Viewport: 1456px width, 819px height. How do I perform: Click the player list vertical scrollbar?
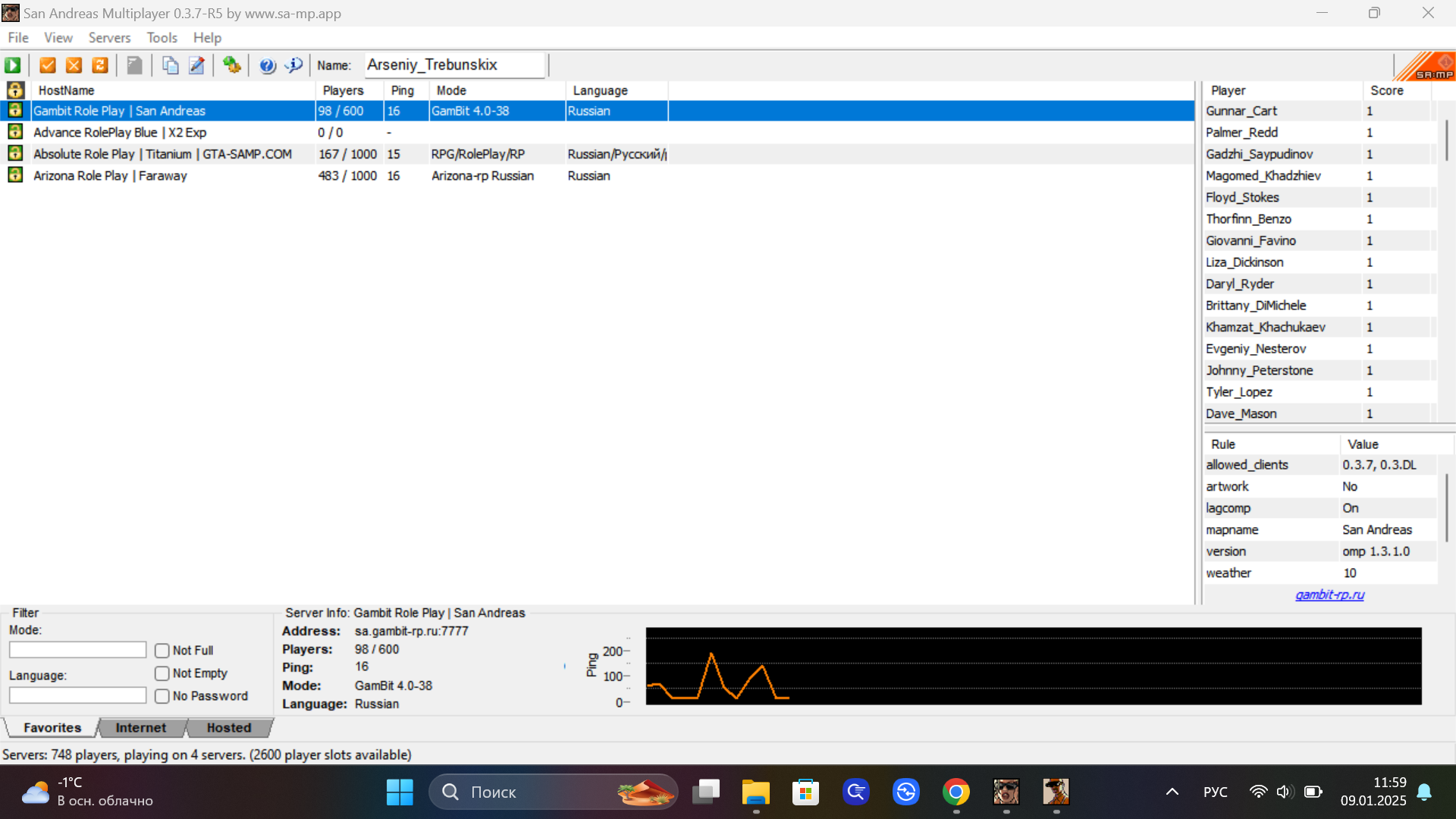coord(1446,140)
